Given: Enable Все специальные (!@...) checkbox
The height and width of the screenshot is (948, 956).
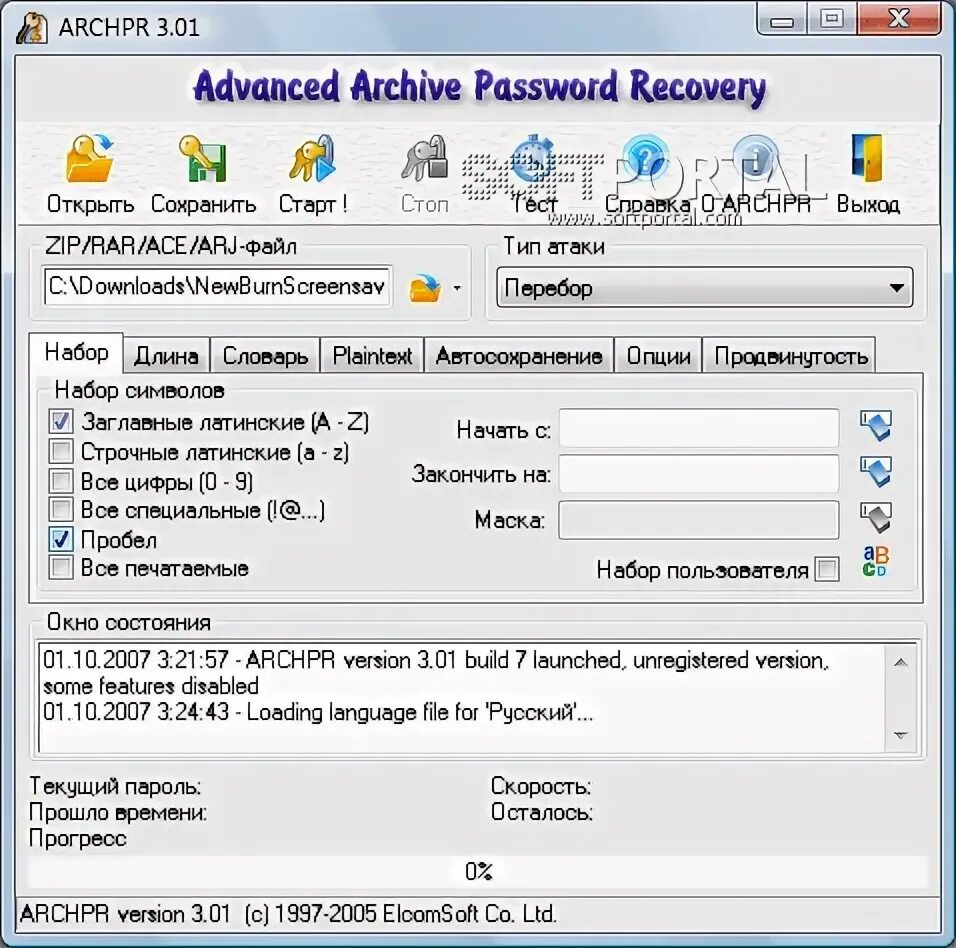Looking at the screenshot, I should point(61,510).
